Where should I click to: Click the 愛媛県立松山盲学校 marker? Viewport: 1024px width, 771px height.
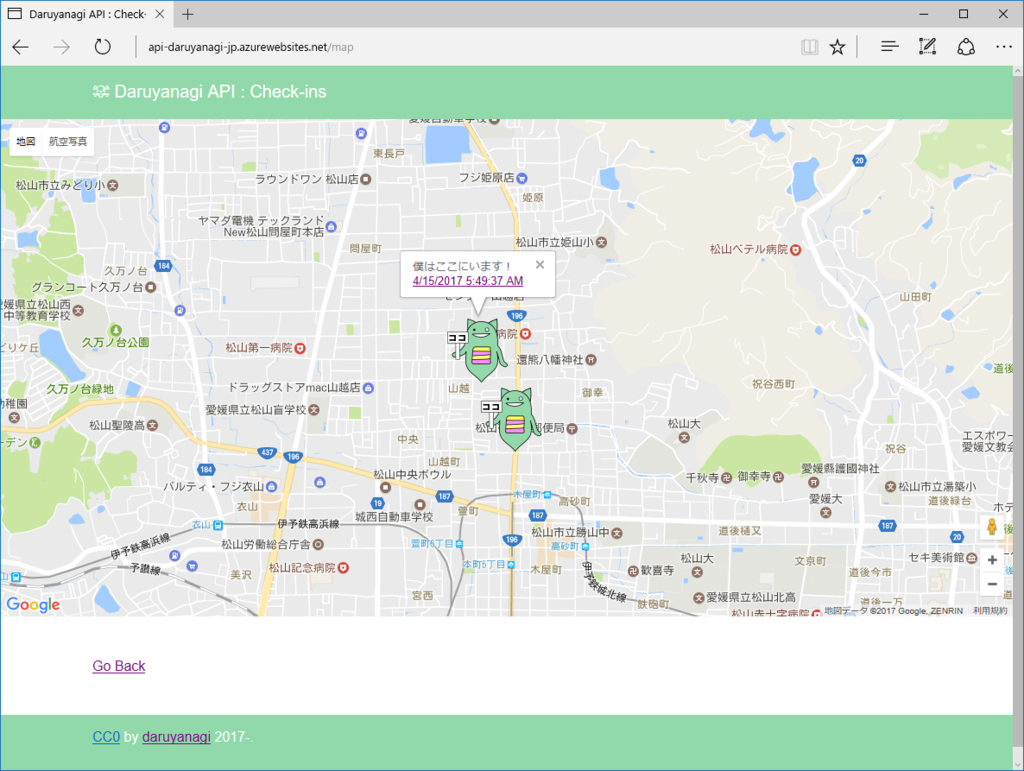tap(314, 410)
